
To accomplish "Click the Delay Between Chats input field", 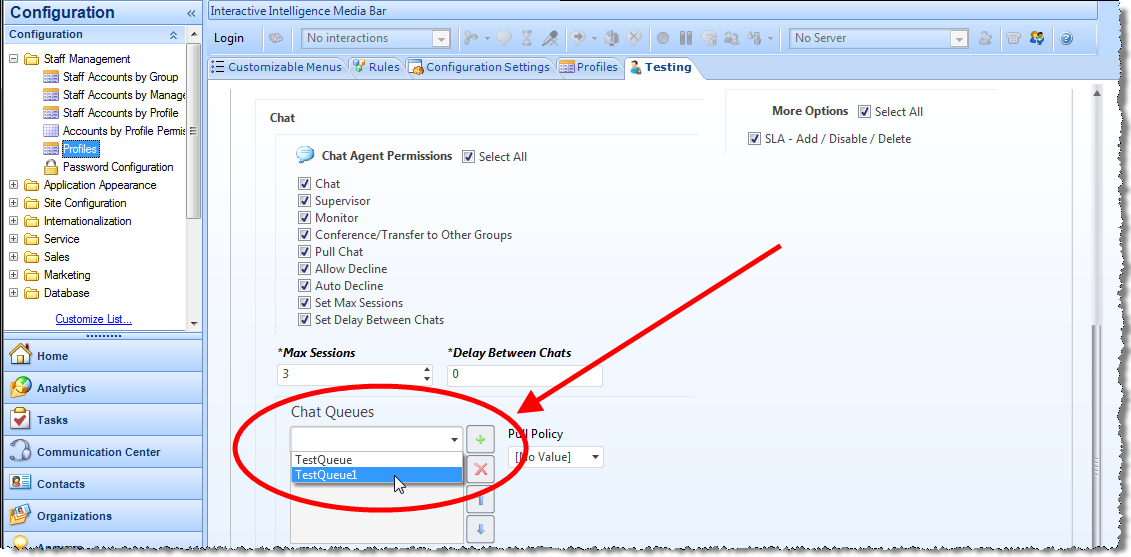I will tap(524, 375).
